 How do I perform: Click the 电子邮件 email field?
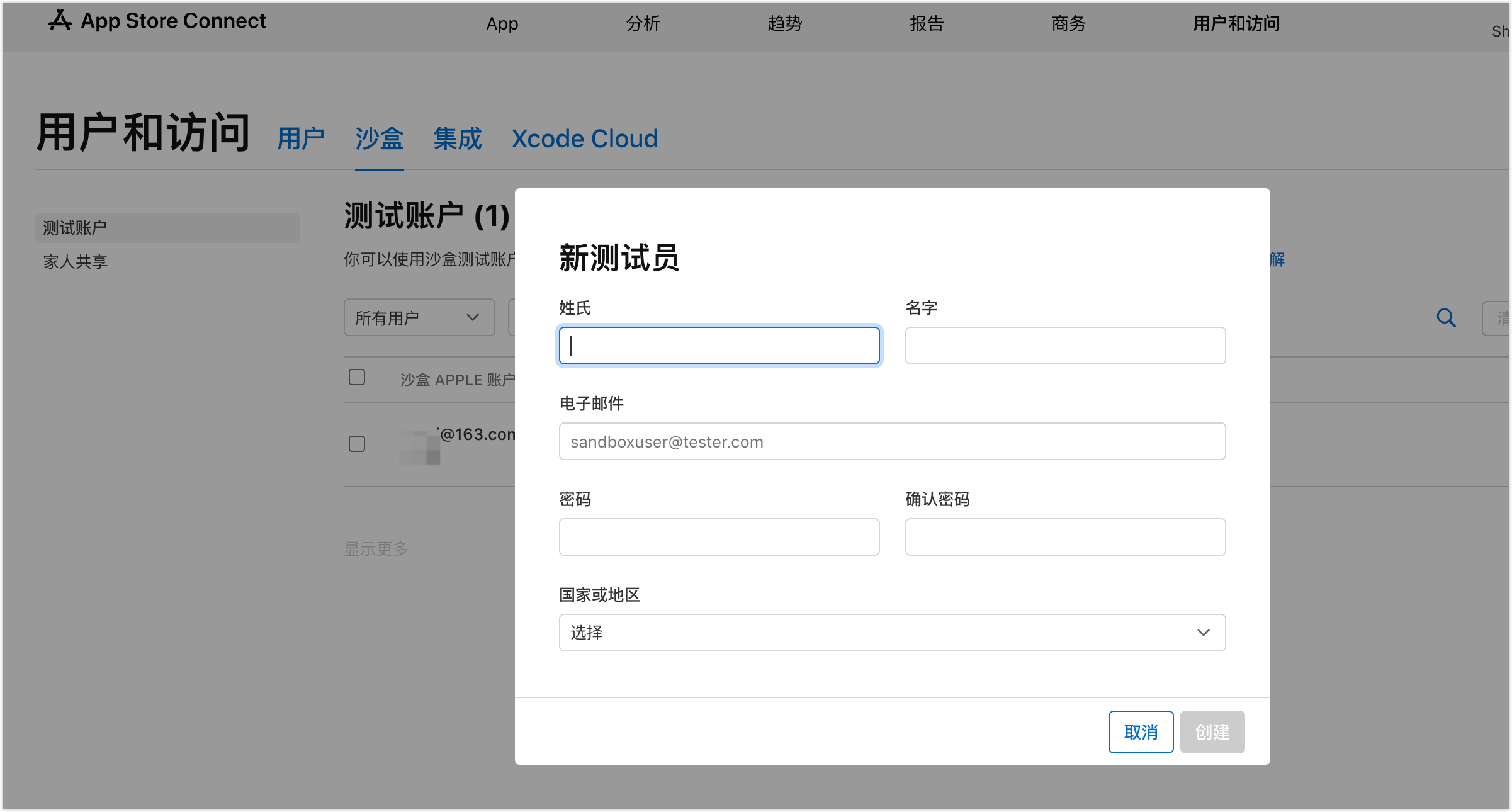(x=891, y=441)
